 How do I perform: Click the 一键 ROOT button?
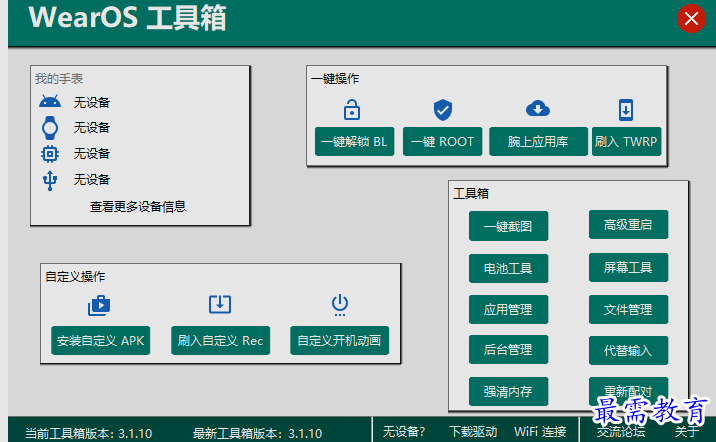pyautogui.click(x=442, y=142)
